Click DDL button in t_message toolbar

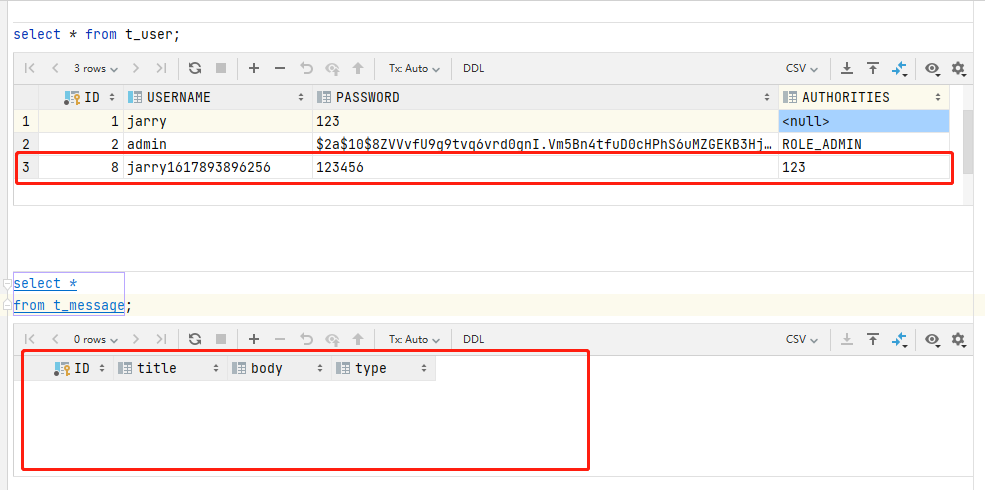(474, 339)
